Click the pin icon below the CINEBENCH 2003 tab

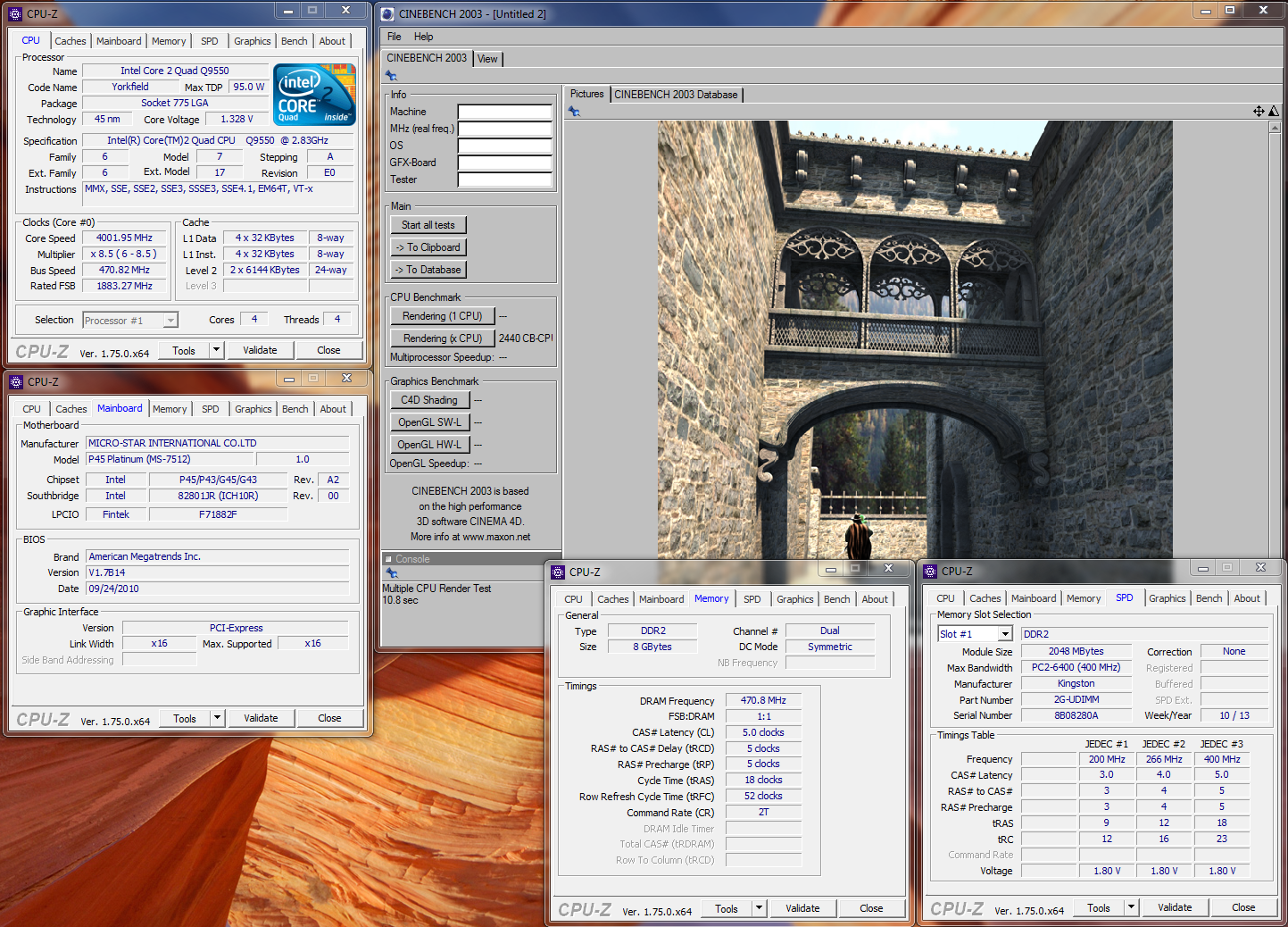(x=391, y=76)
